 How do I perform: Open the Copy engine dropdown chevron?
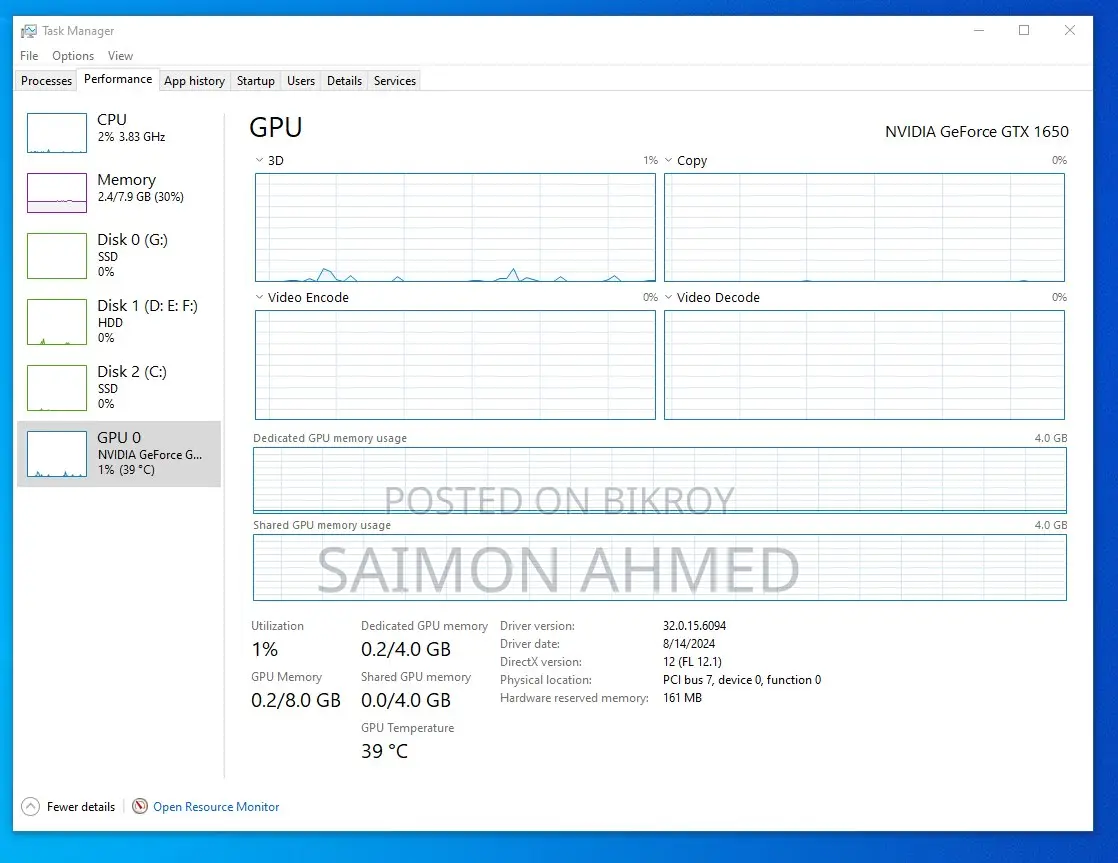pos(669,160)
